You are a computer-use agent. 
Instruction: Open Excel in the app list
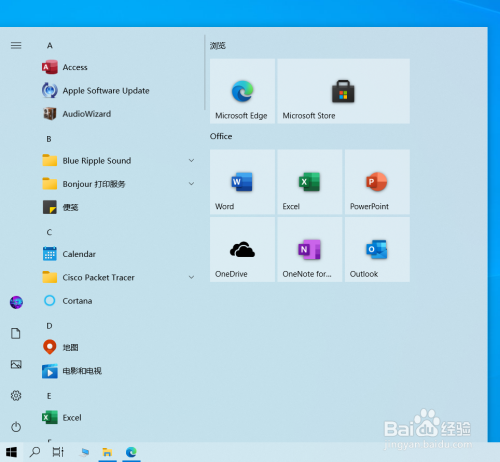pyautogui.click(x=117, y=418)
